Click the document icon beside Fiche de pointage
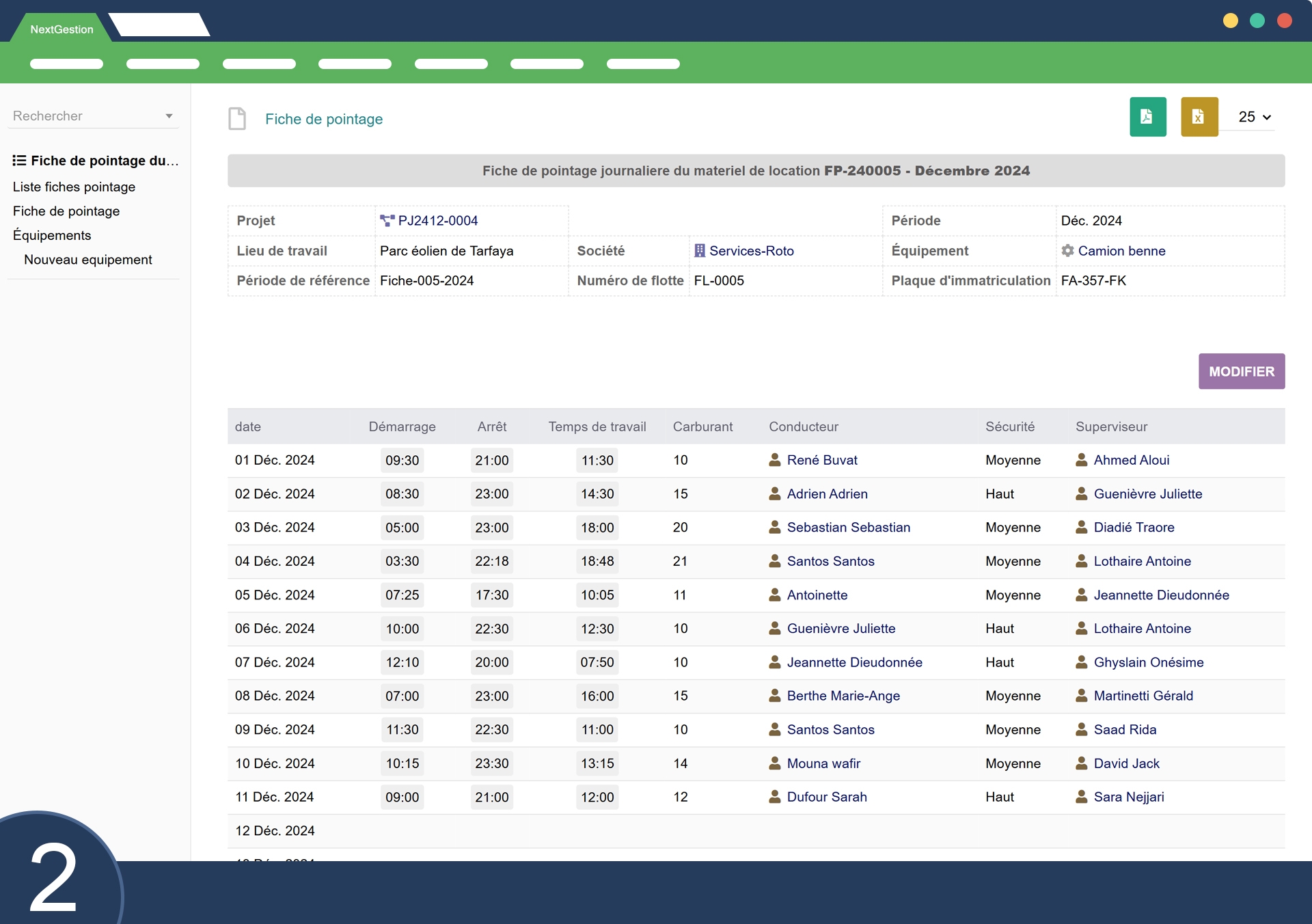 click(237, 119)
